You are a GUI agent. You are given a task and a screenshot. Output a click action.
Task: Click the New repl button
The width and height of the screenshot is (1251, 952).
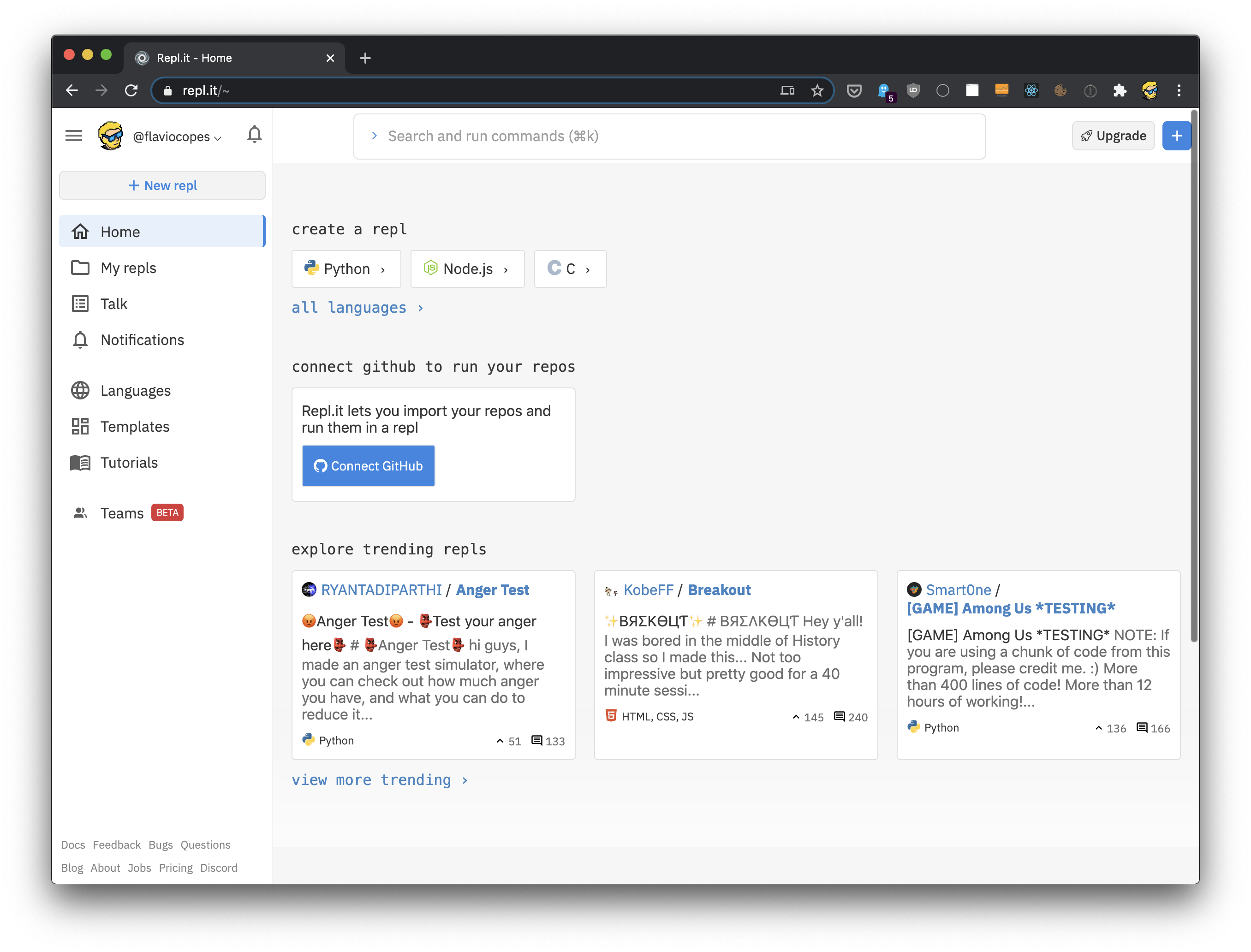(x=162, y=185)
